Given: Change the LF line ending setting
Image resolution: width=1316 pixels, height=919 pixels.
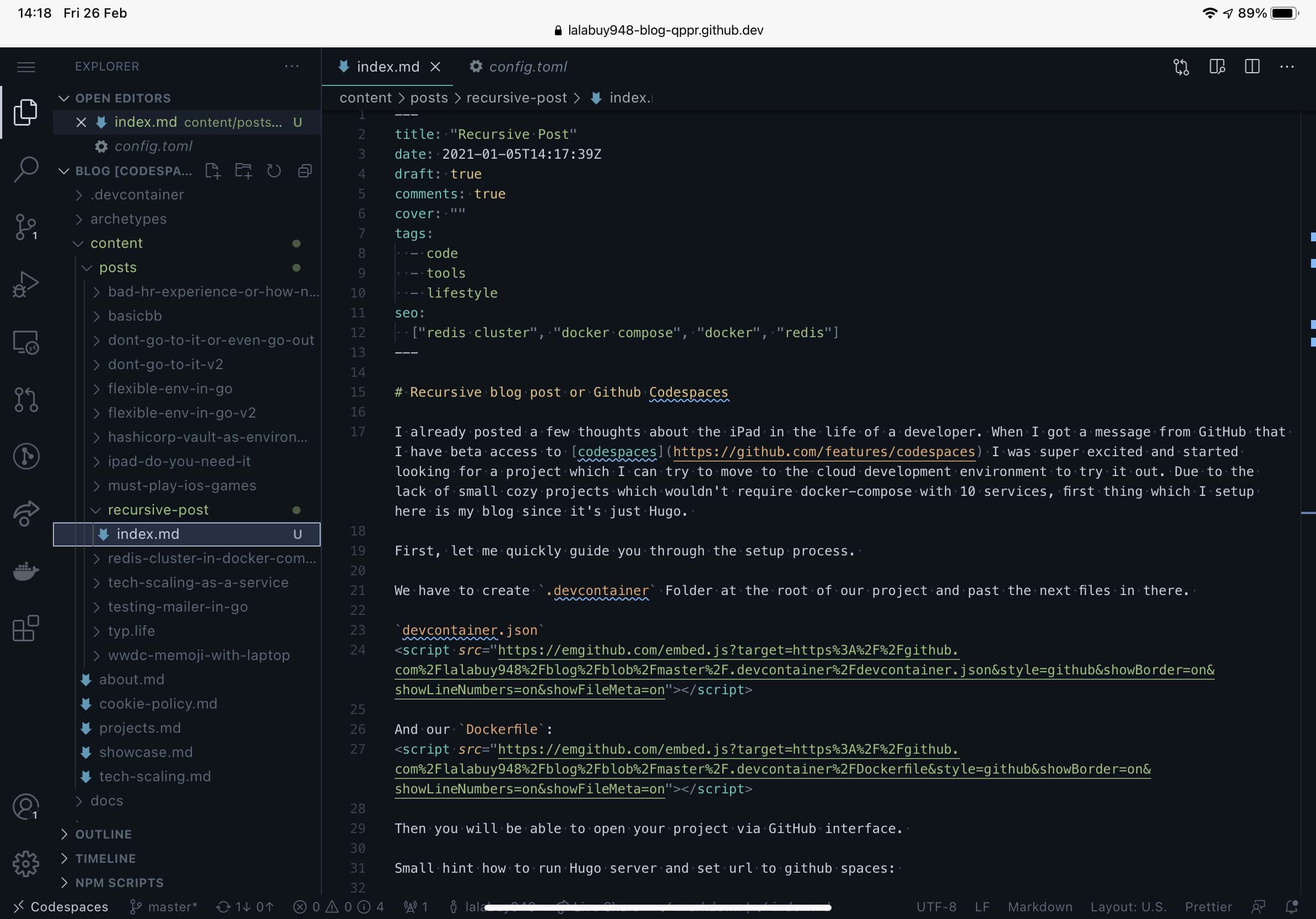Looking at the screenshot, I should [982, 906].
